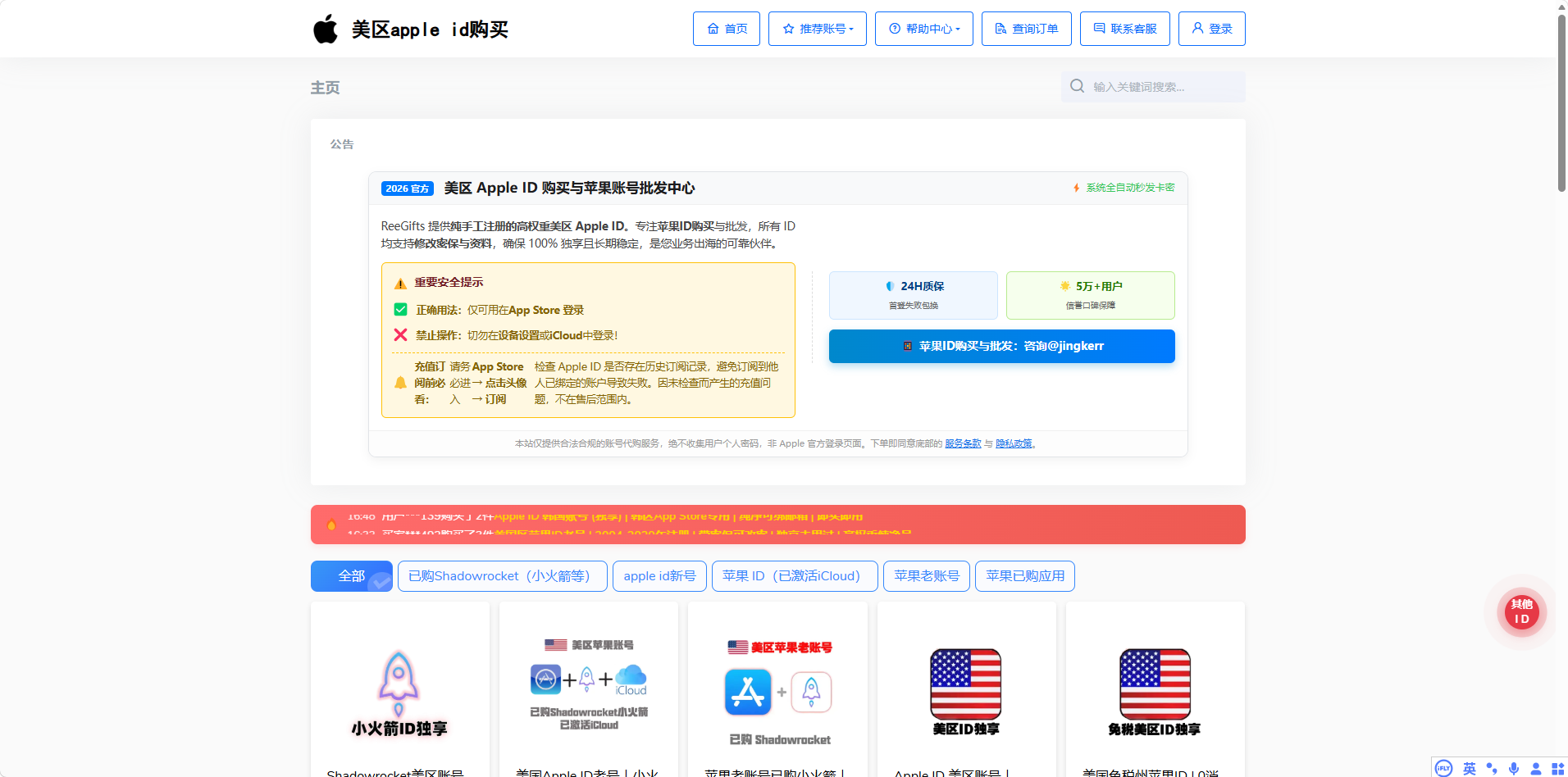Open the 隐私政策 link

(x=1014, y=443)
